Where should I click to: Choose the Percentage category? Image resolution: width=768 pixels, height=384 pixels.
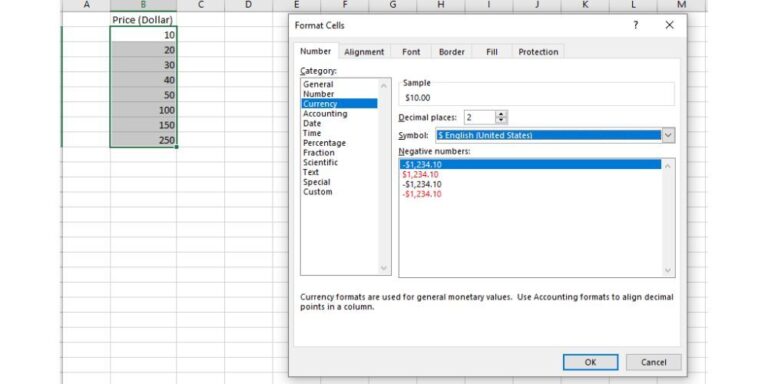(x=324, y=143)
